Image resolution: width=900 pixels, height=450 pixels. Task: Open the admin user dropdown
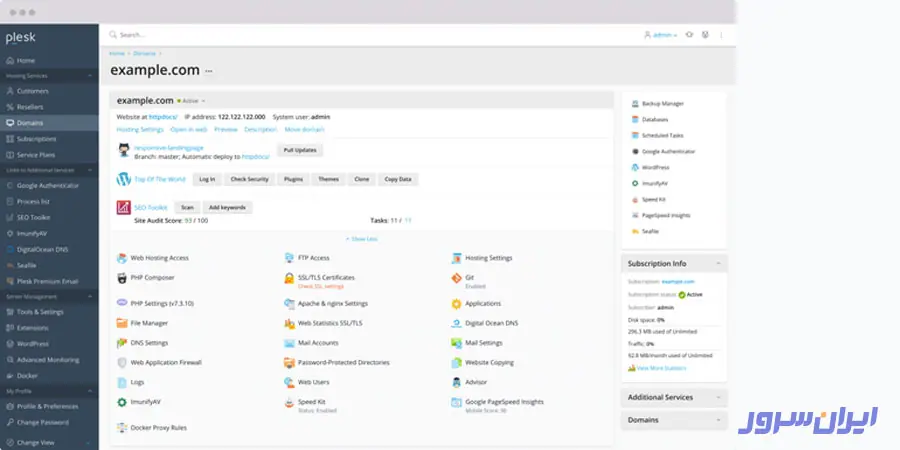[x=661, y=35]
